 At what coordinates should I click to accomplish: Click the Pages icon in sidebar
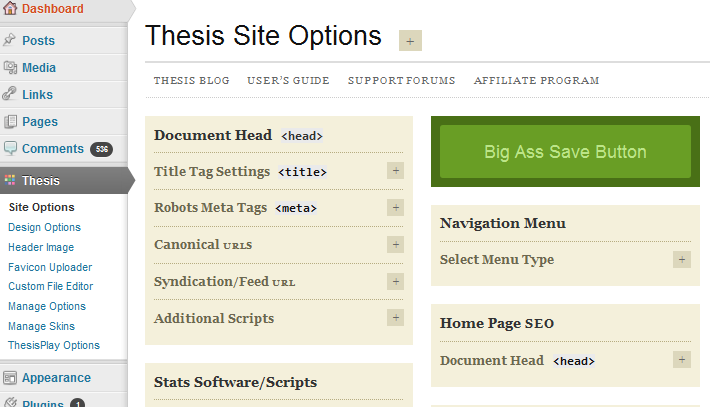point(10,121)
